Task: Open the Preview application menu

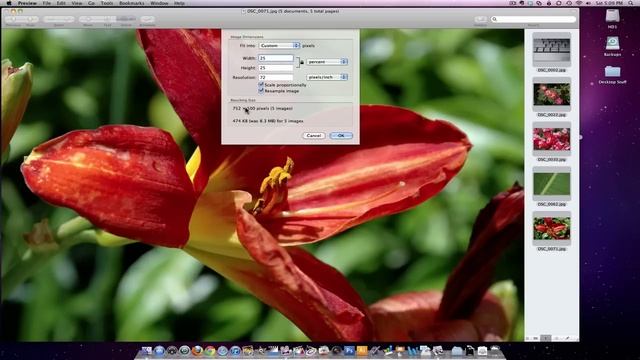Action: (27, 3)
